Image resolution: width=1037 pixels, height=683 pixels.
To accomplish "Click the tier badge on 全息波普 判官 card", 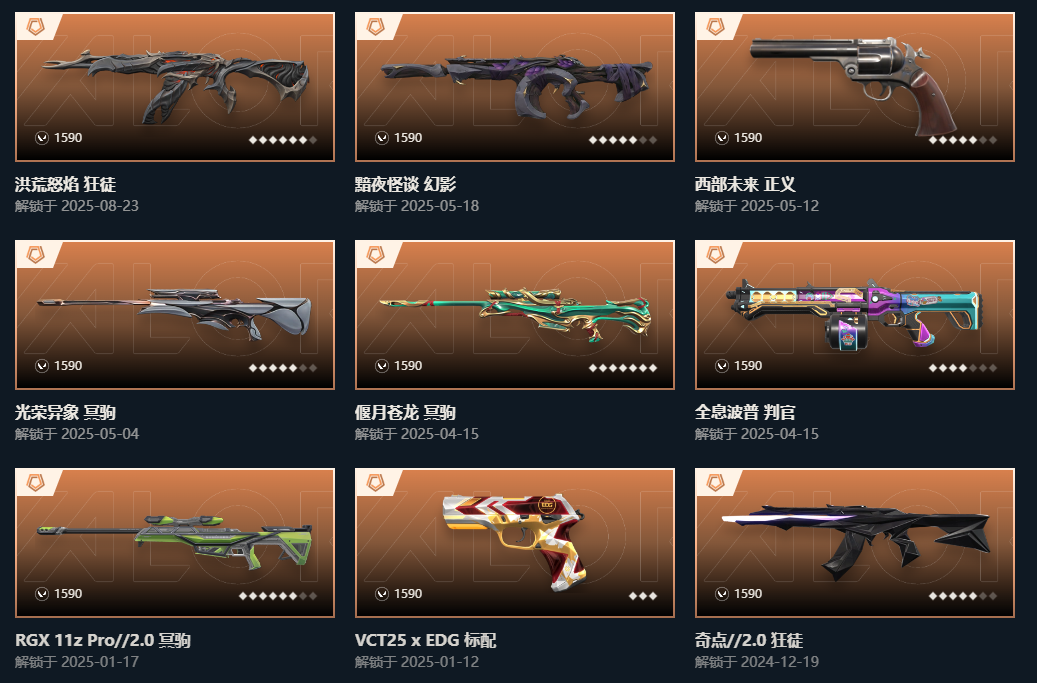I will coord(716,255).
